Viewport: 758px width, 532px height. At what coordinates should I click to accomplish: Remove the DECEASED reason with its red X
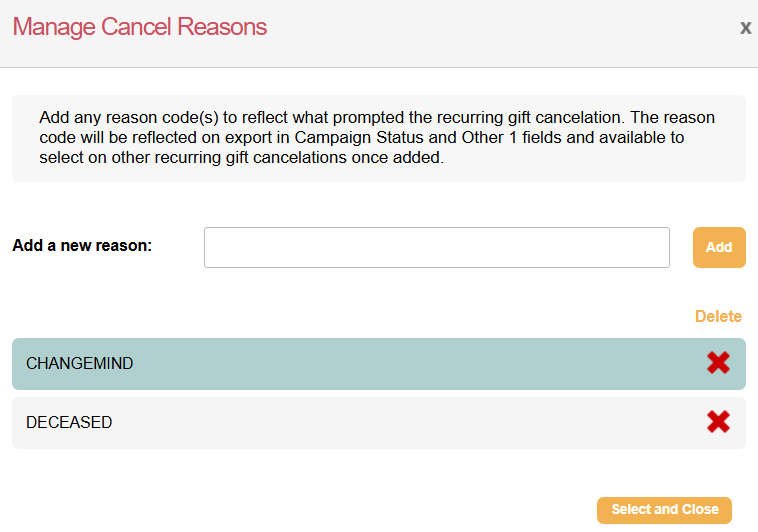718,422
